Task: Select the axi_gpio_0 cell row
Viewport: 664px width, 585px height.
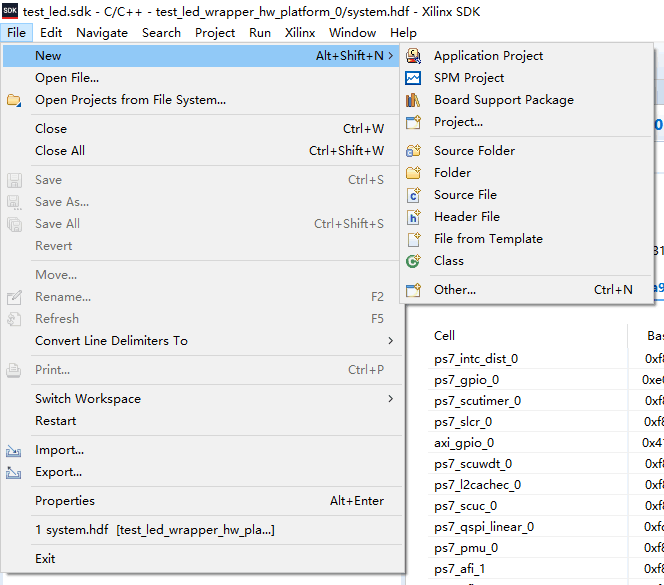Action: (x=527, y=443)
